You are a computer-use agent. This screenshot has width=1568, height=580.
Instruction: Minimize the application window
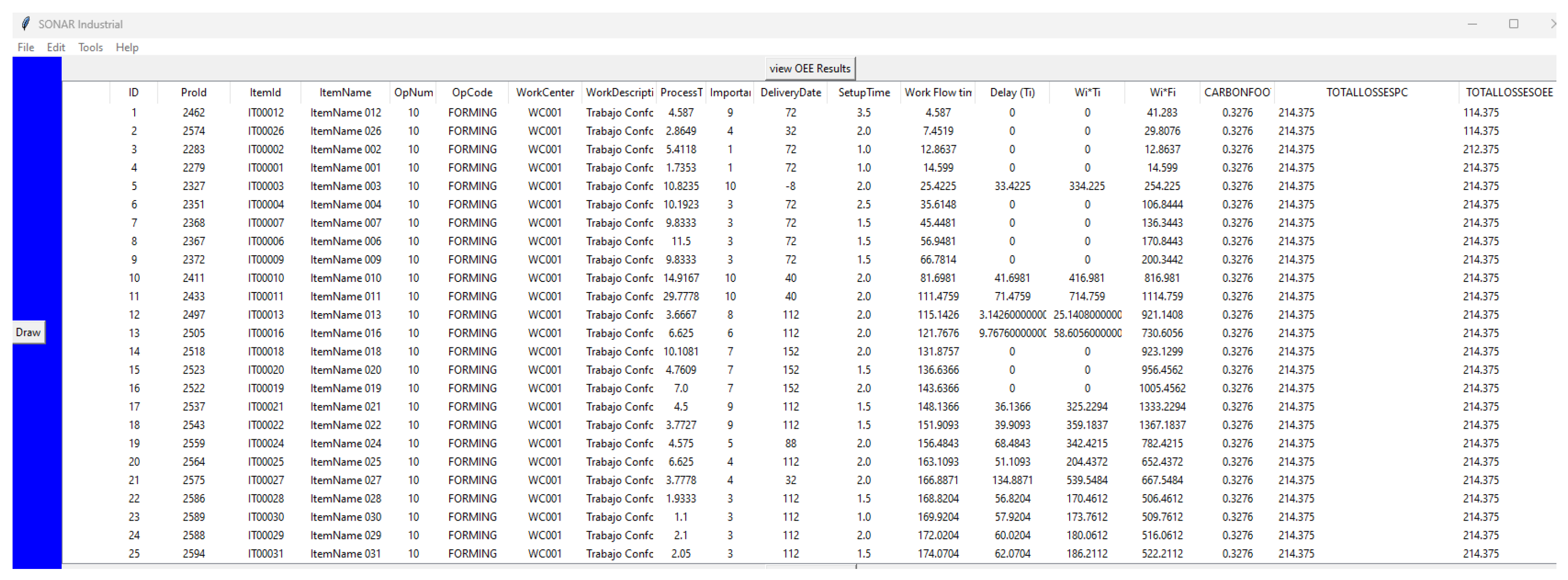pyautogui.click(x=1472, y=24)
